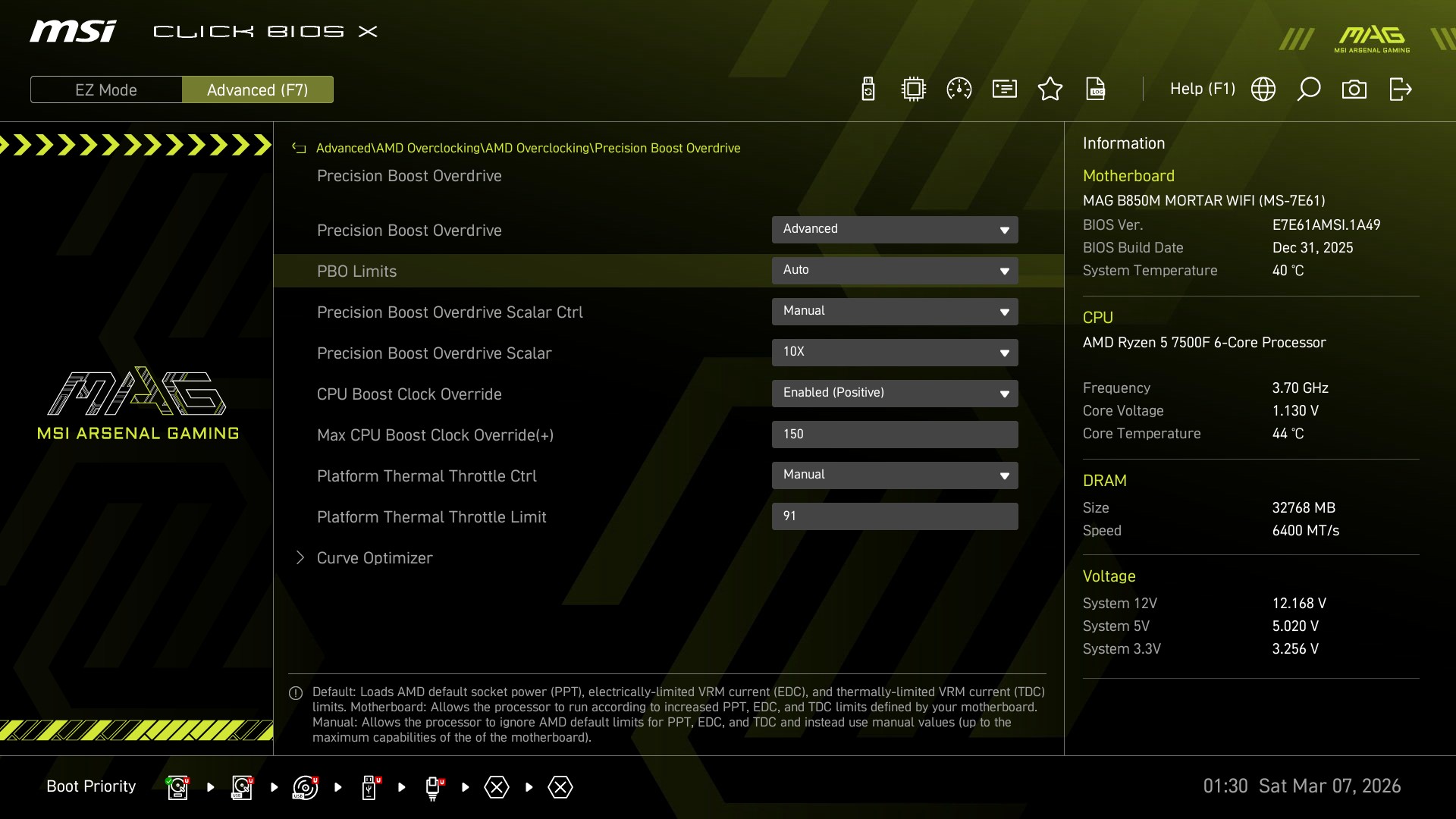
Task: Click Help (F1) button
Action: [x=1202, y=89]
